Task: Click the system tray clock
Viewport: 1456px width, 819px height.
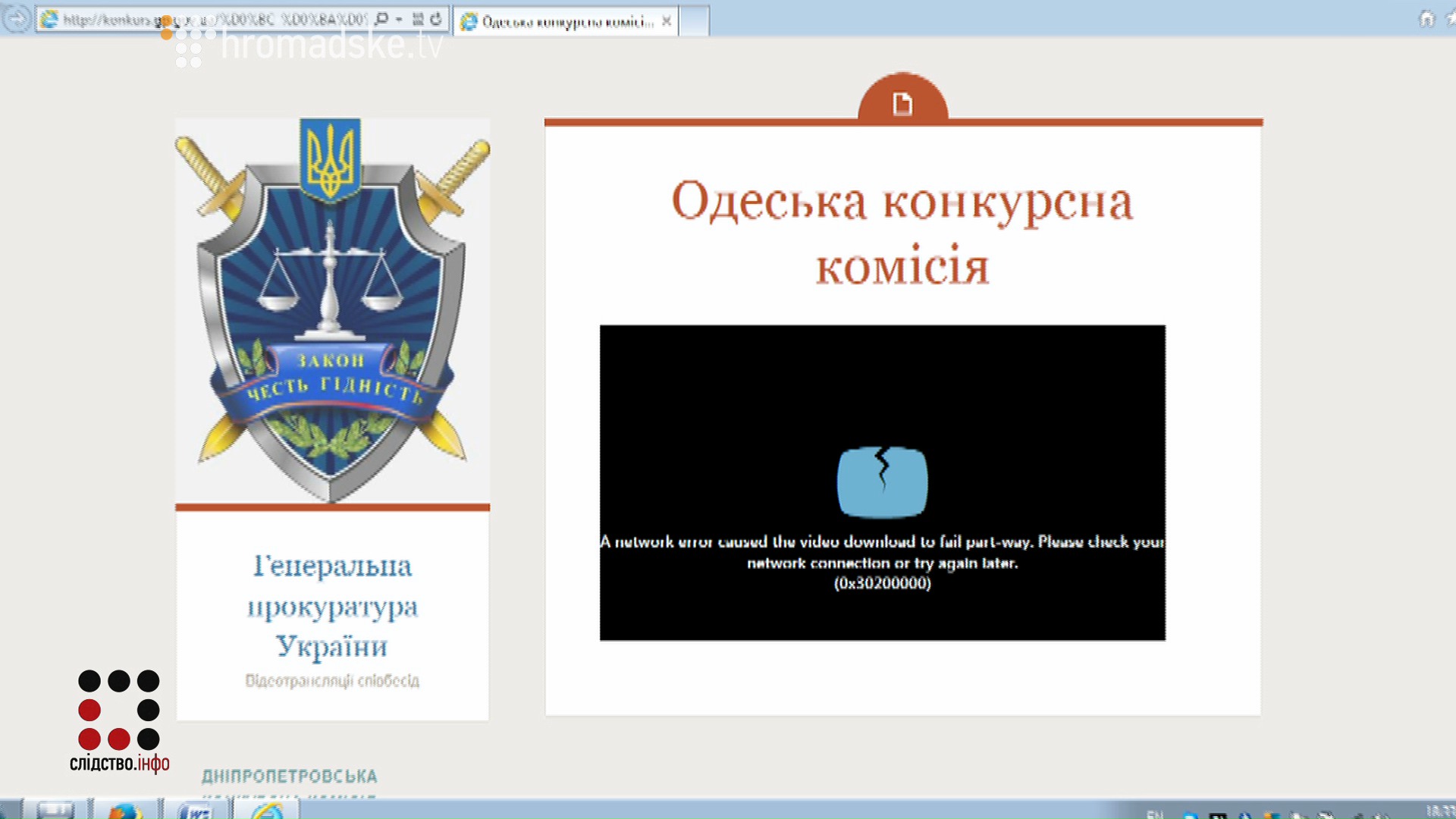Action: [x=1441, y=811]
